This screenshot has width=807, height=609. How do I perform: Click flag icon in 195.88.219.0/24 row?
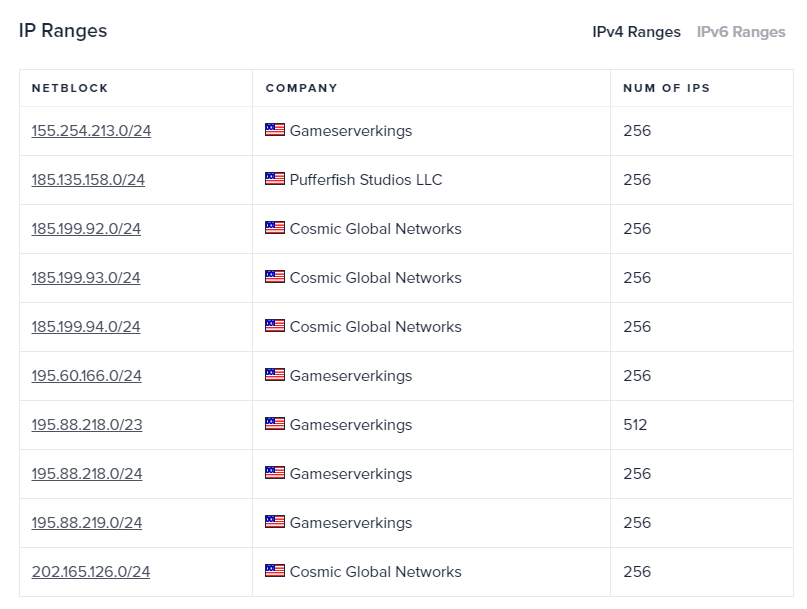point(275,521)
